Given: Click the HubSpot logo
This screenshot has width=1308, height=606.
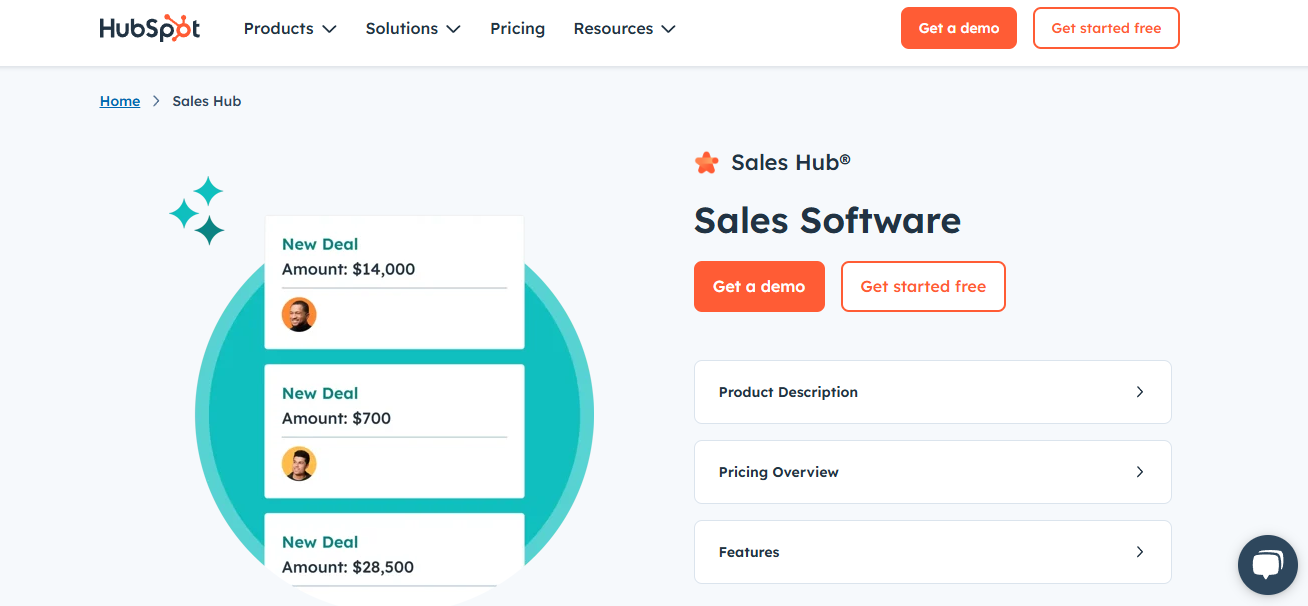Looking at the screenshot, I should pyautogui.click(x=150, y=28).
